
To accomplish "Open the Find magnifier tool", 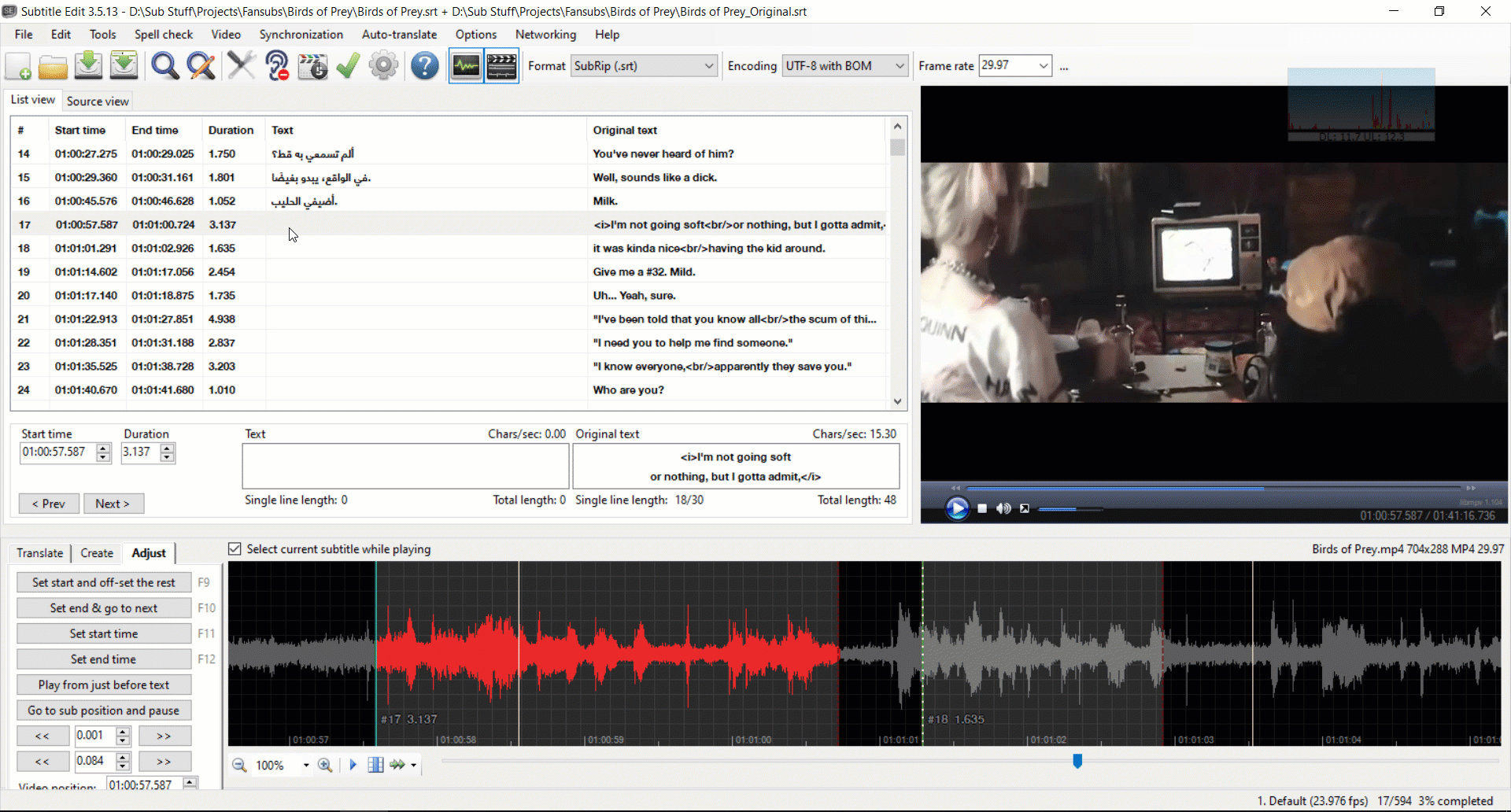I will click(164, 66).
